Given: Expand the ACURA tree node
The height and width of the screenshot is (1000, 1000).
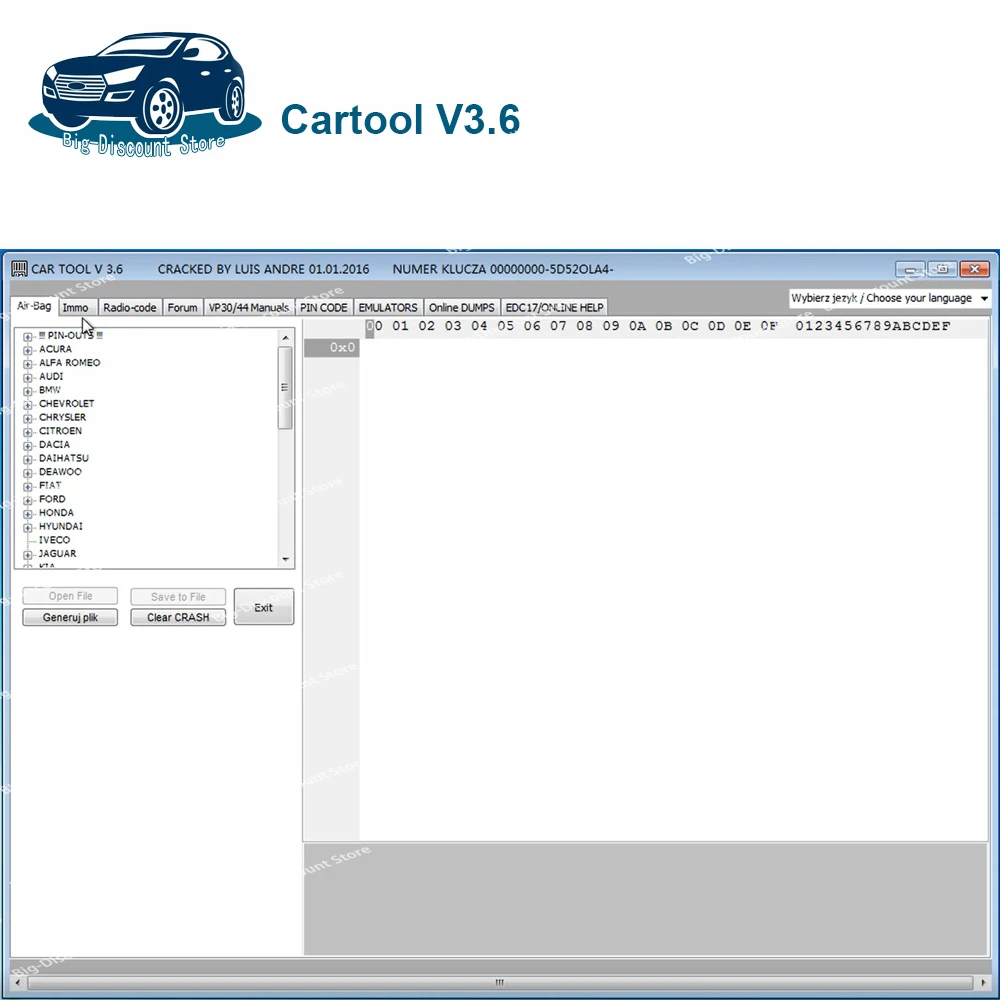Looking at the screenshot, I should point(27,350).
